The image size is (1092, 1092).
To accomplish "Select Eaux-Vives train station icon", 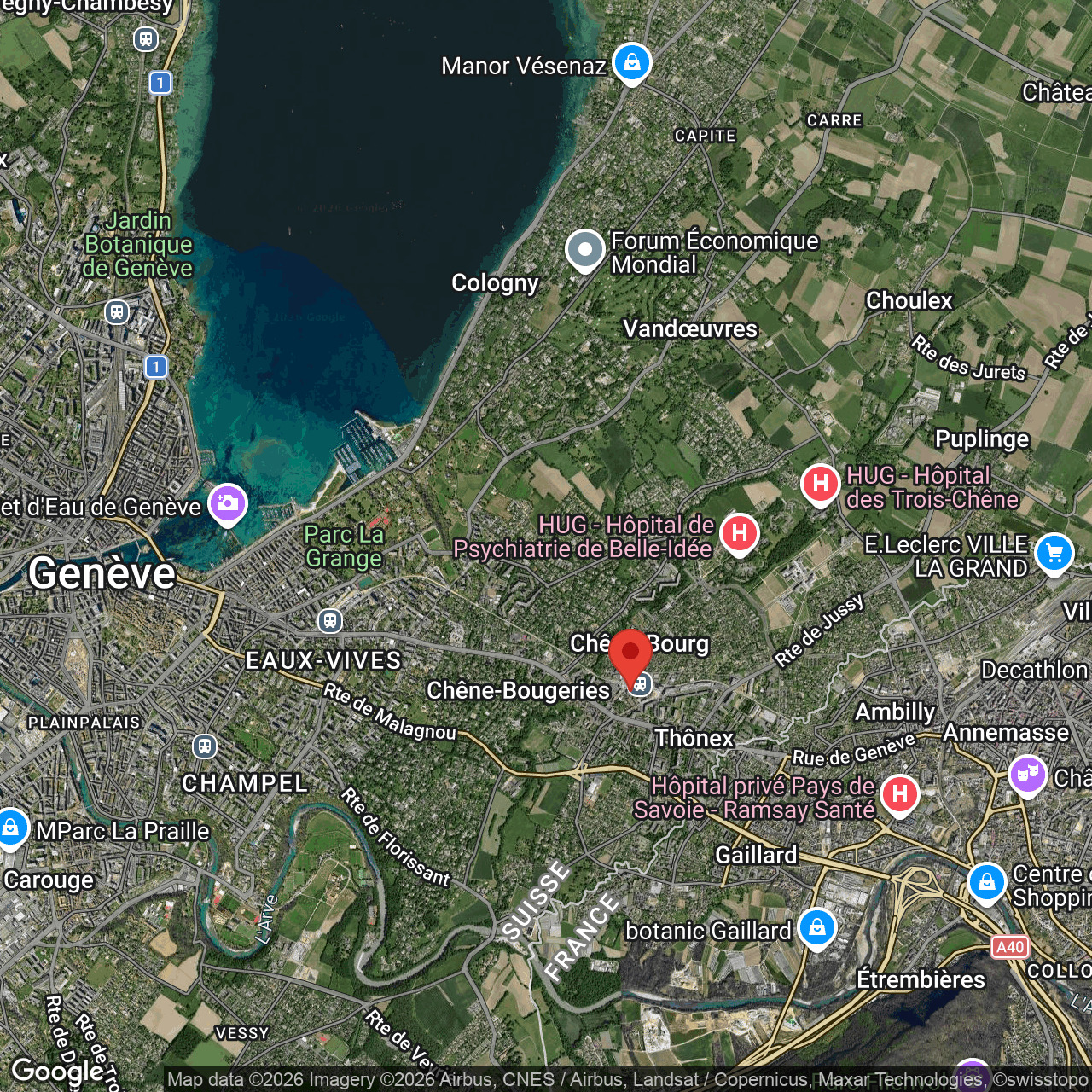I will click(330, 620).
